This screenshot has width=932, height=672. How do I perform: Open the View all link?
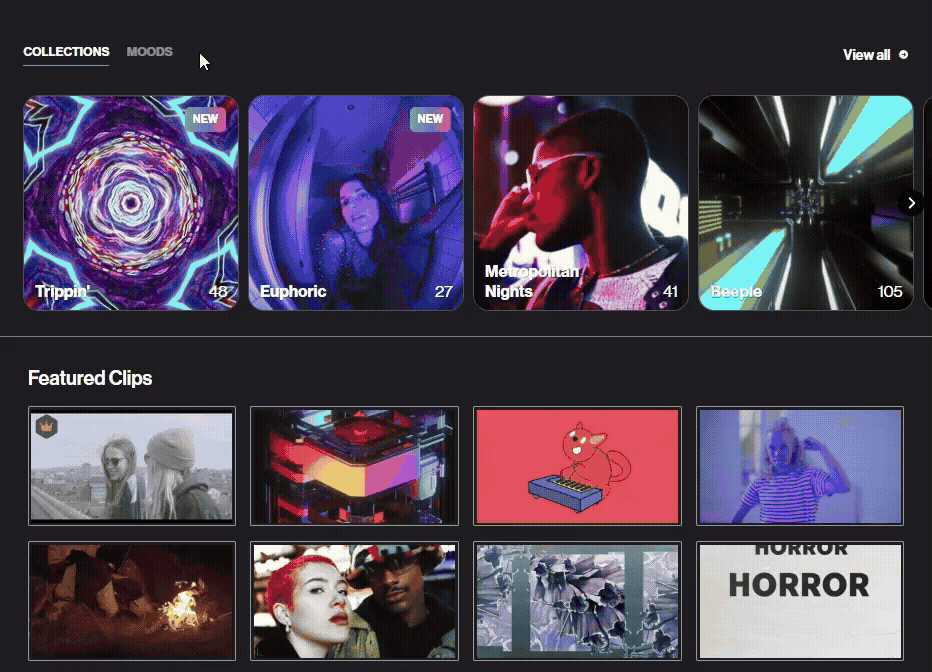point(866,55)
